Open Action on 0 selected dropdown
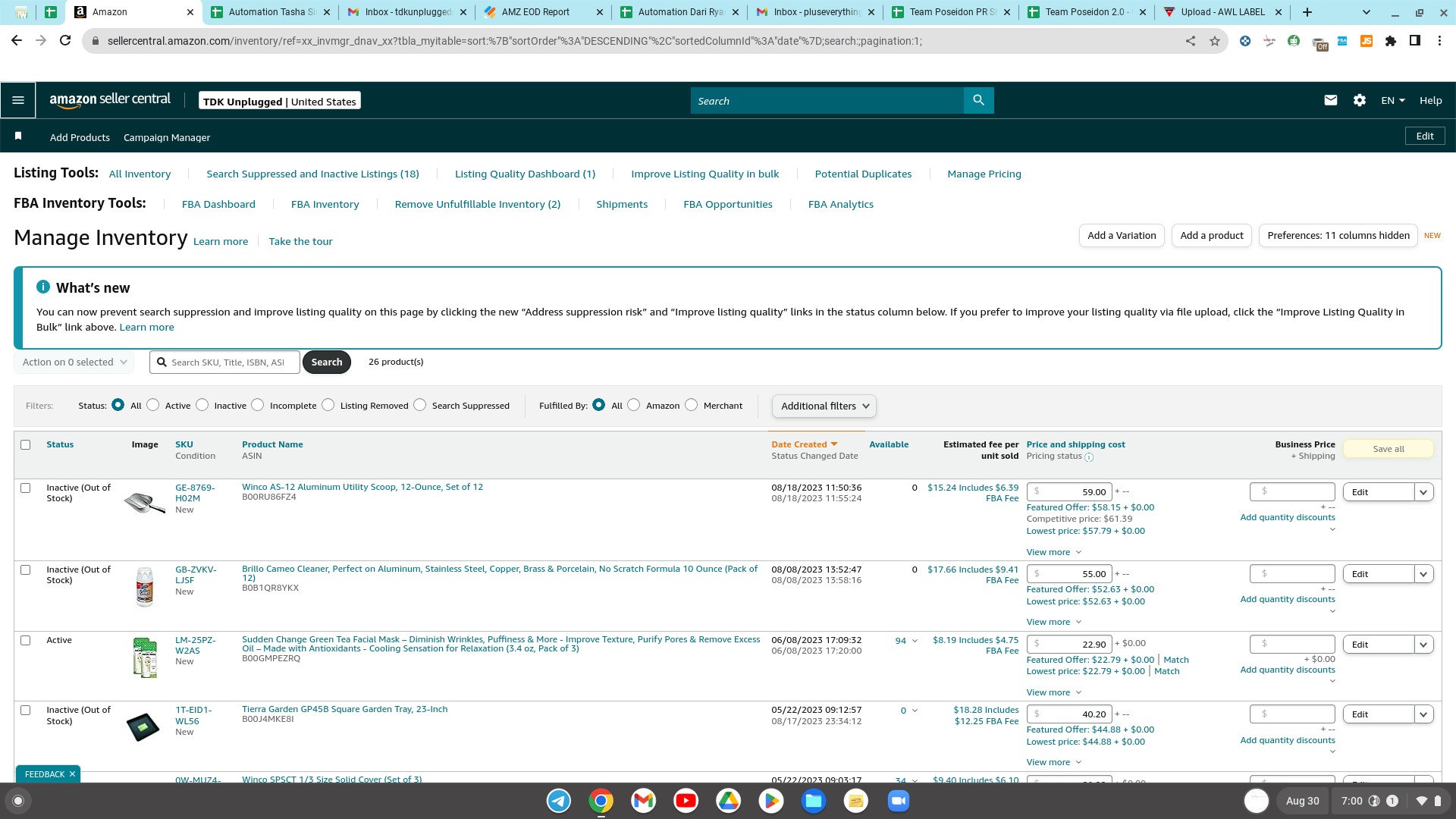The width and height of the screenshot is (1456, 819). click(74, 362)
